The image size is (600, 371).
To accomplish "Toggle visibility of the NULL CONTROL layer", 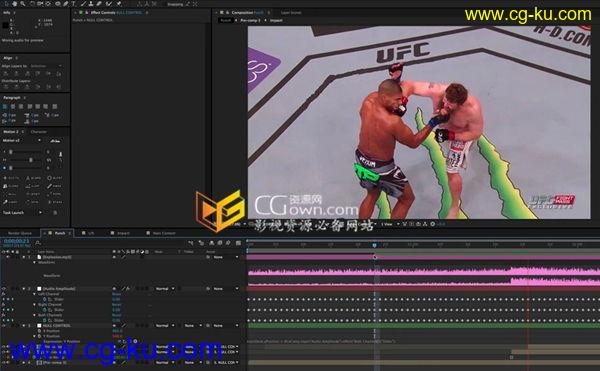I will click(4, 325).
